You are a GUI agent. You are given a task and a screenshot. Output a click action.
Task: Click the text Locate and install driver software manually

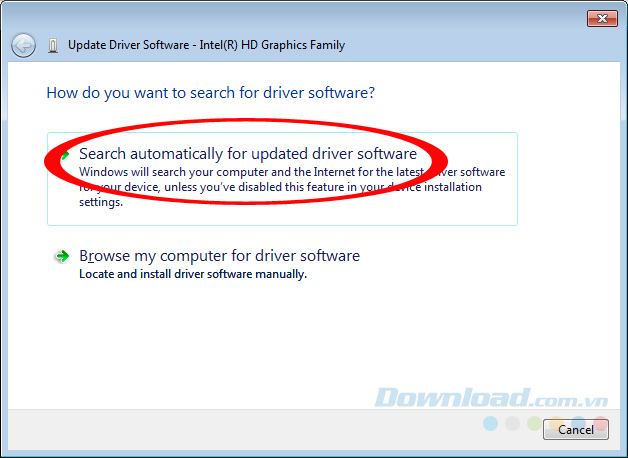193,274
